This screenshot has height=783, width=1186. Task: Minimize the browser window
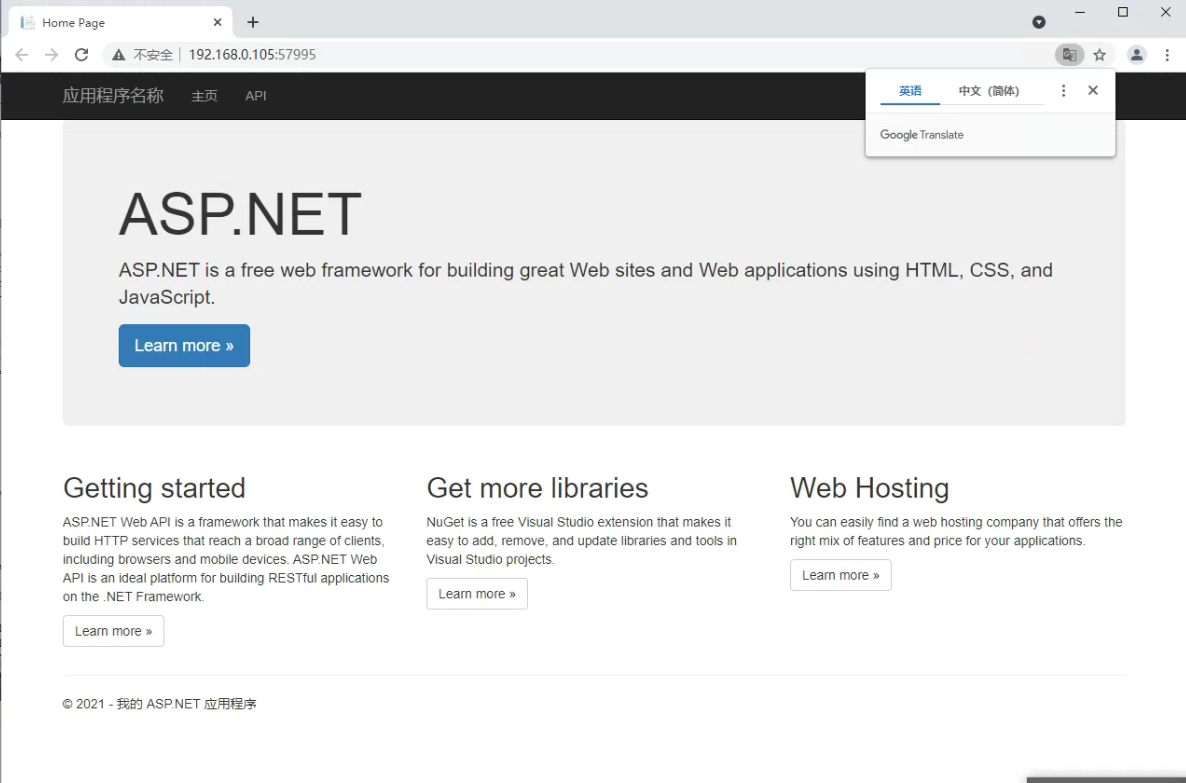click(x=1079, y=12)
